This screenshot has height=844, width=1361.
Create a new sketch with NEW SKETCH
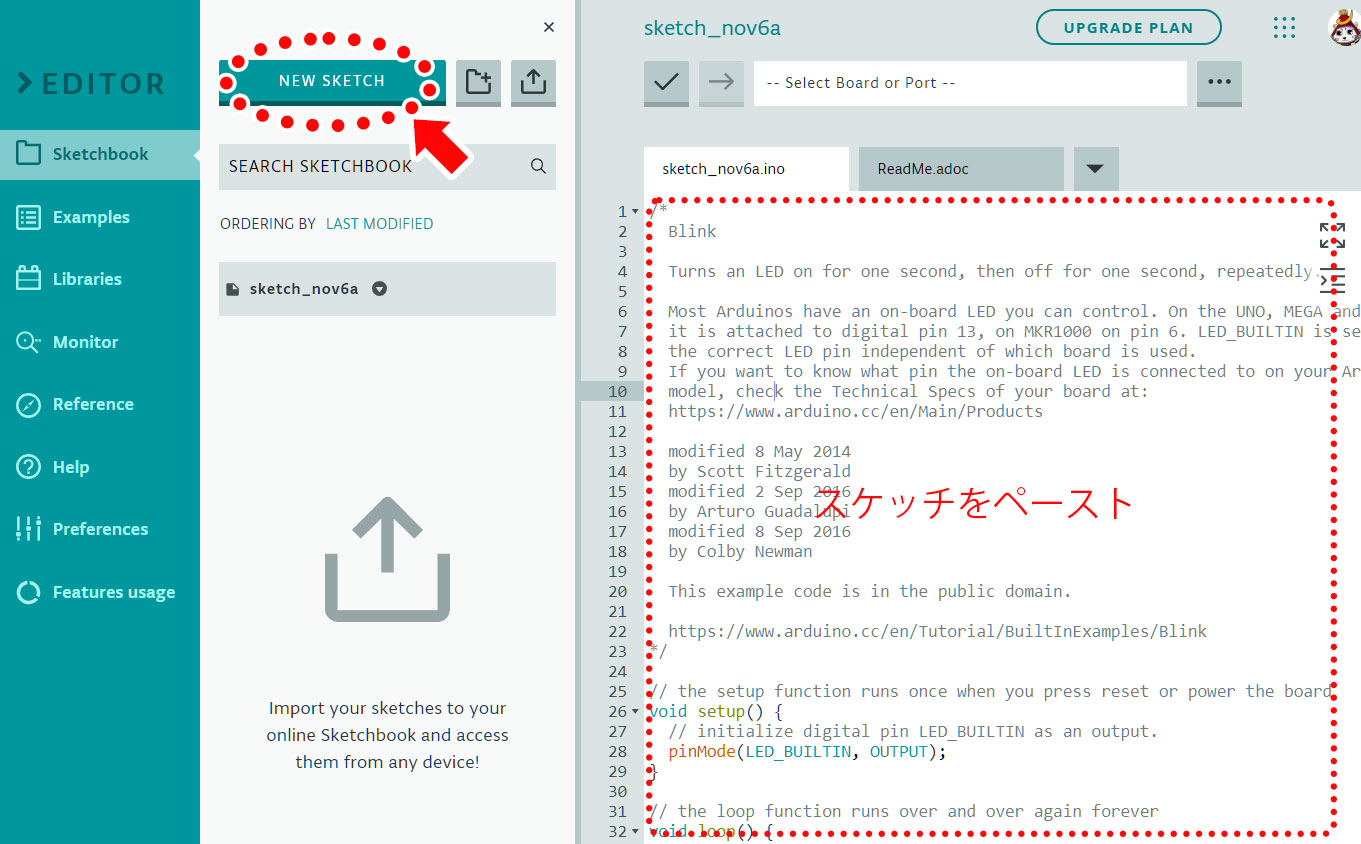pos(332,82)
